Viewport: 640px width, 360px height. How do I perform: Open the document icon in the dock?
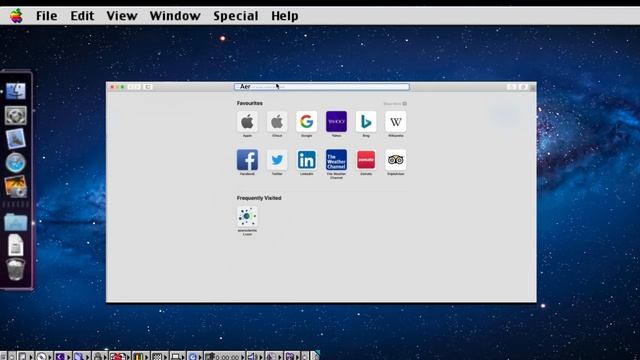[x=16, y=245]
